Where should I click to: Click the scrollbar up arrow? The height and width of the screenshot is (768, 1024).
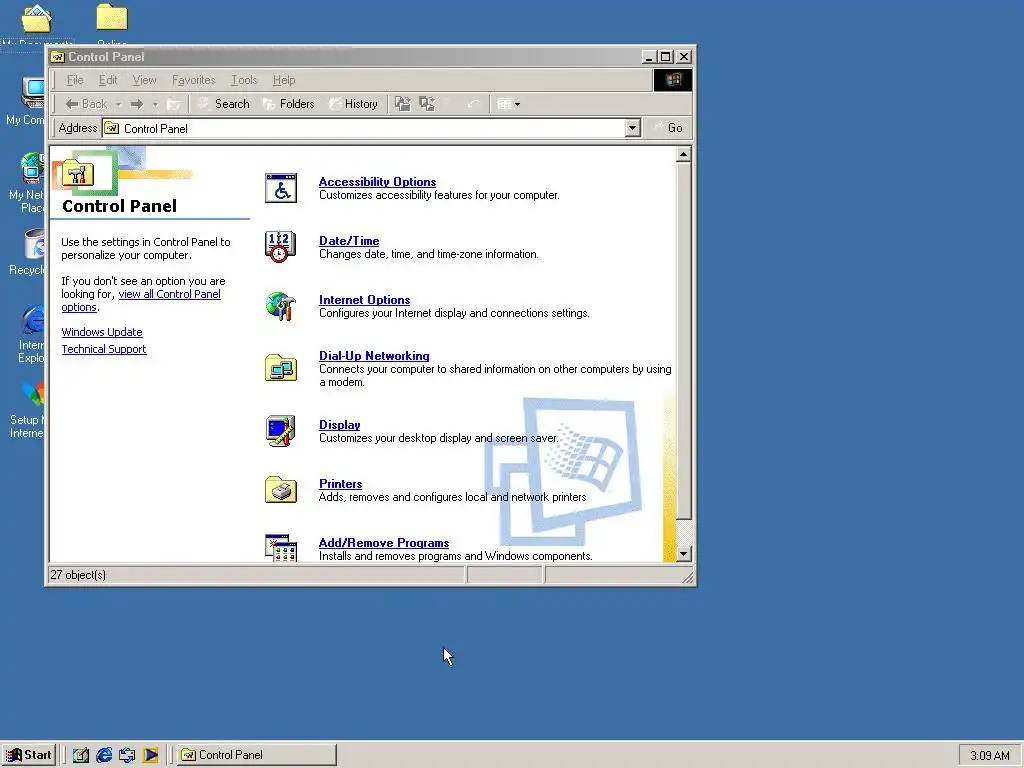pyautogui.click(x=683, y=154)
